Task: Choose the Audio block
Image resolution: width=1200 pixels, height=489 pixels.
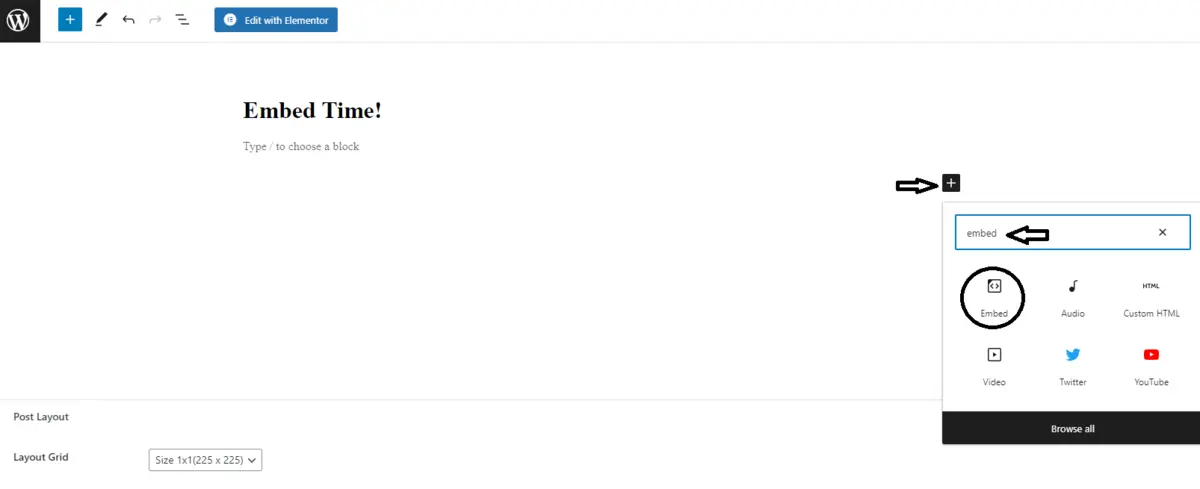Action: coord(1073,298)
